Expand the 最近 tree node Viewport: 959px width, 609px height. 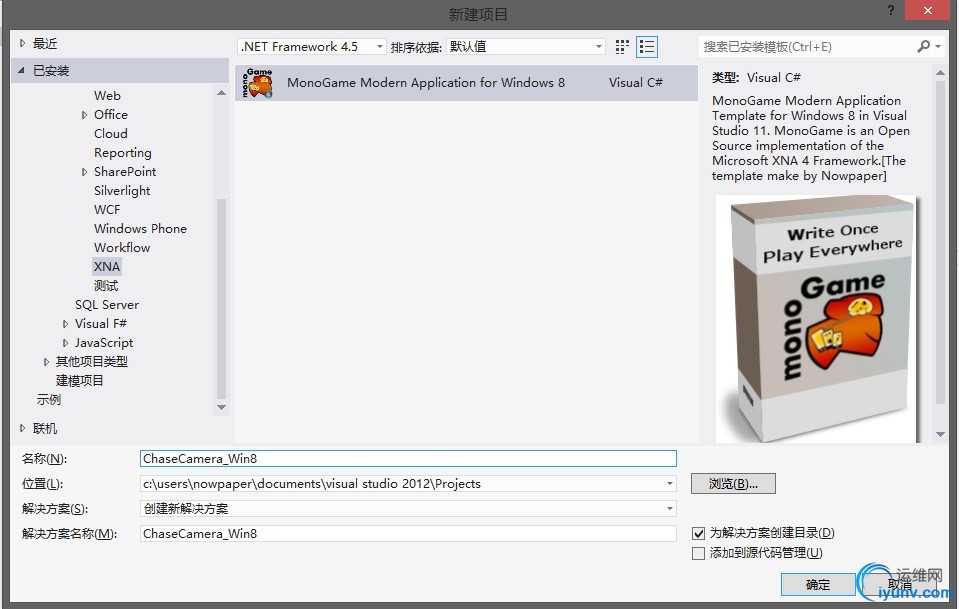tap(23, 43)
